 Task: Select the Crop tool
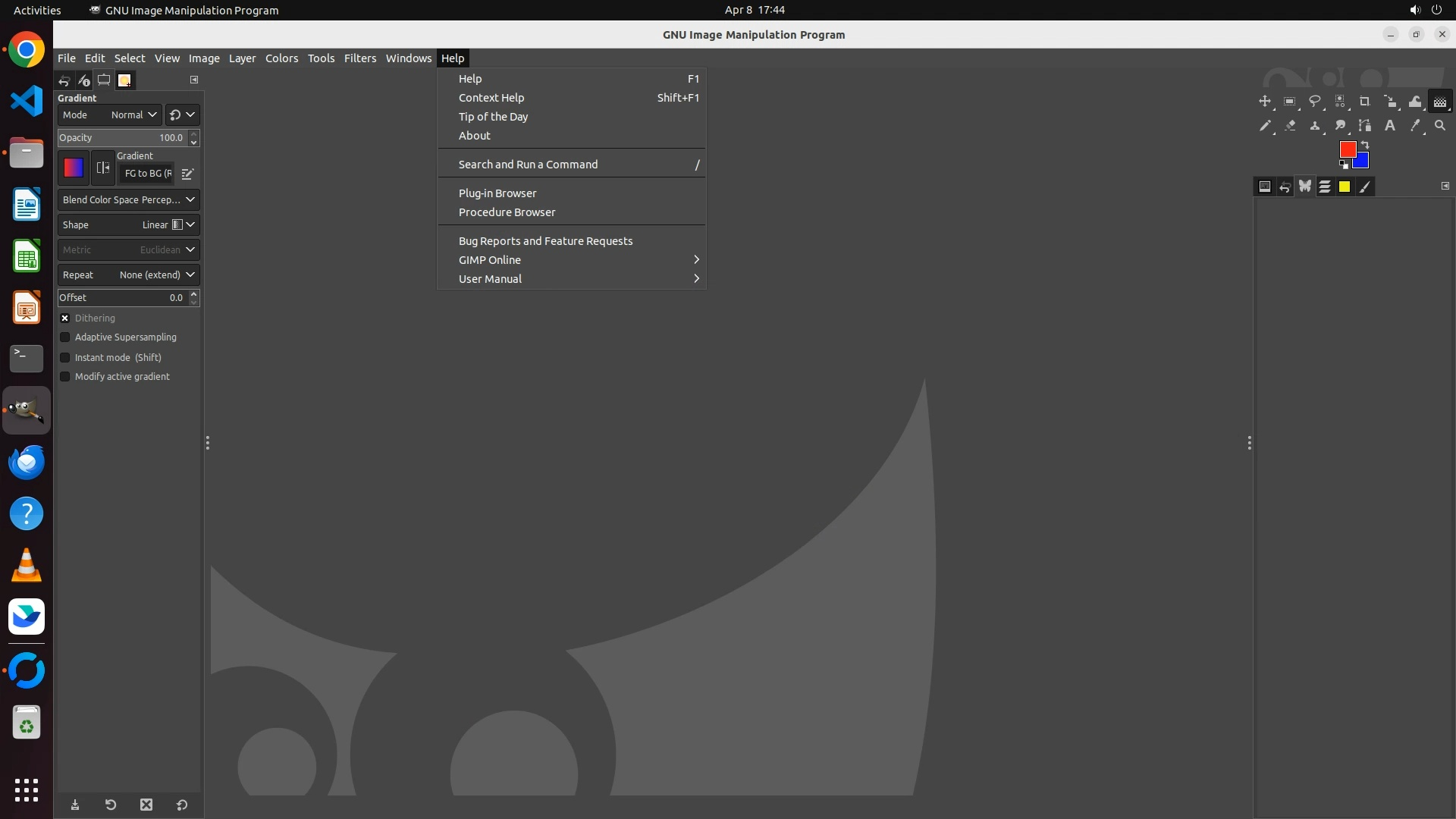point(1365,102)
